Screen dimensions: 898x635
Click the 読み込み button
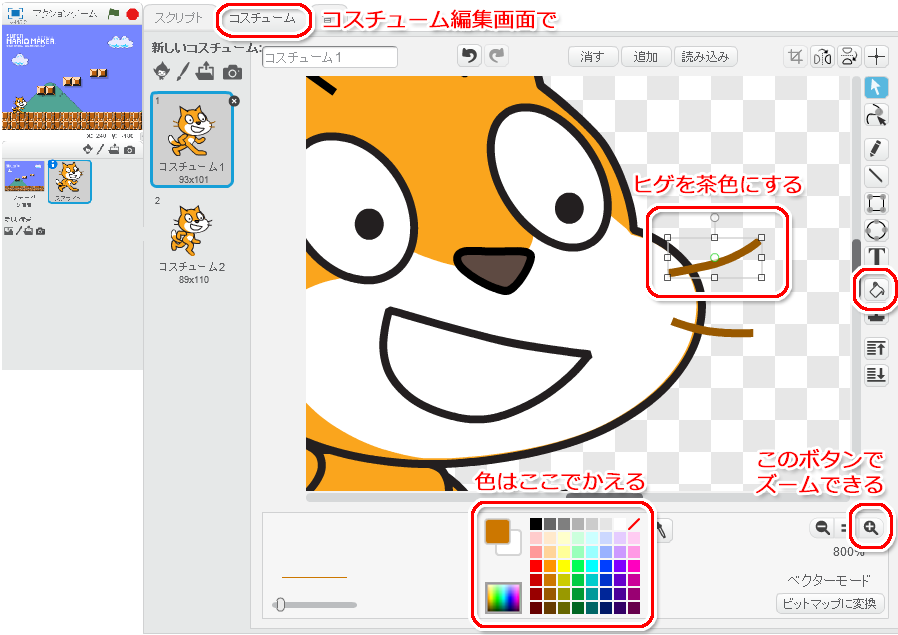705,57
